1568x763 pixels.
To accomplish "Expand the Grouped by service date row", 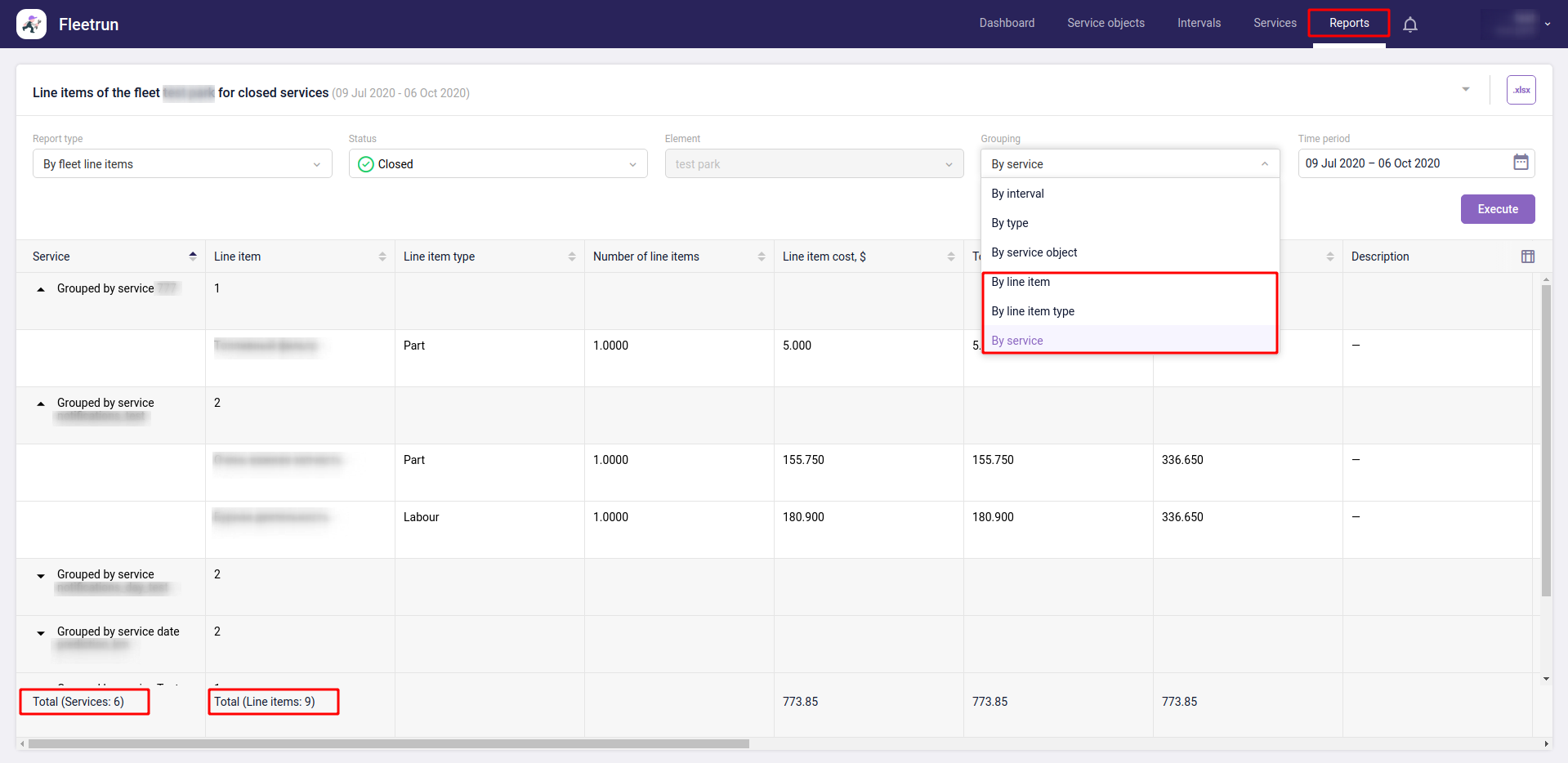I will 41,633.
